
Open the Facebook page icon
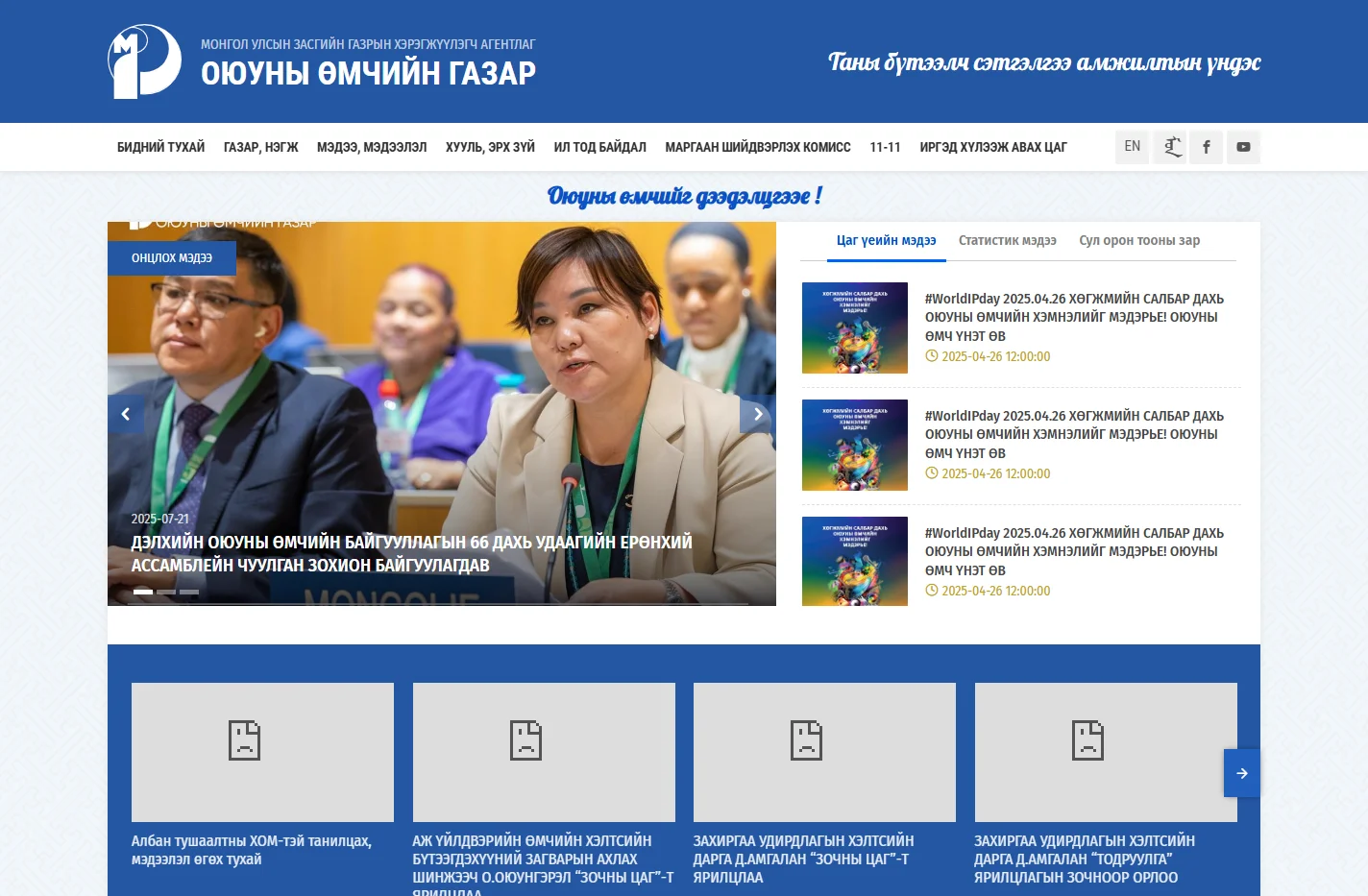(x=1207, y=147)
